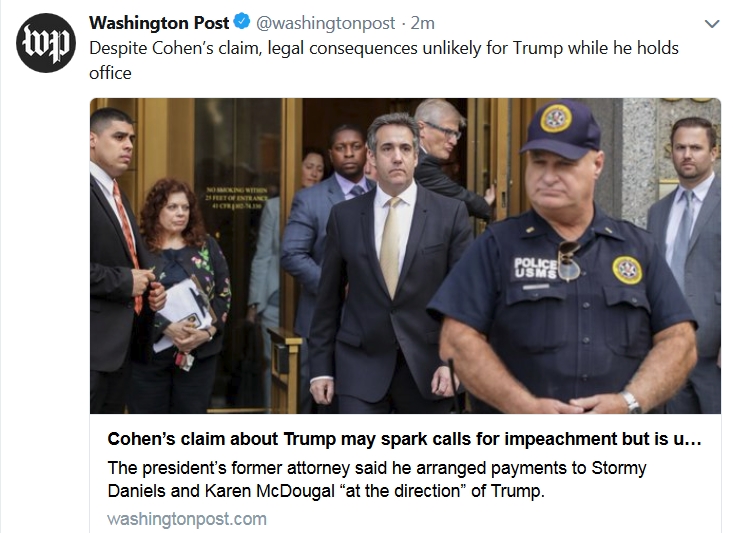Click the @washingtonpost handle
This screenshot has width=733, height=533.
[x=325, y=24]
